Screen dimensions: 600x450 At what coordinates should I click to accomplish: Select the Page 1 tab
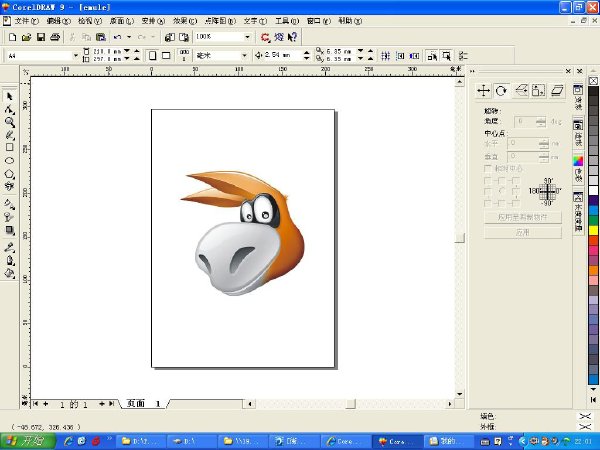pyautogui.click(x=143, y=403)
